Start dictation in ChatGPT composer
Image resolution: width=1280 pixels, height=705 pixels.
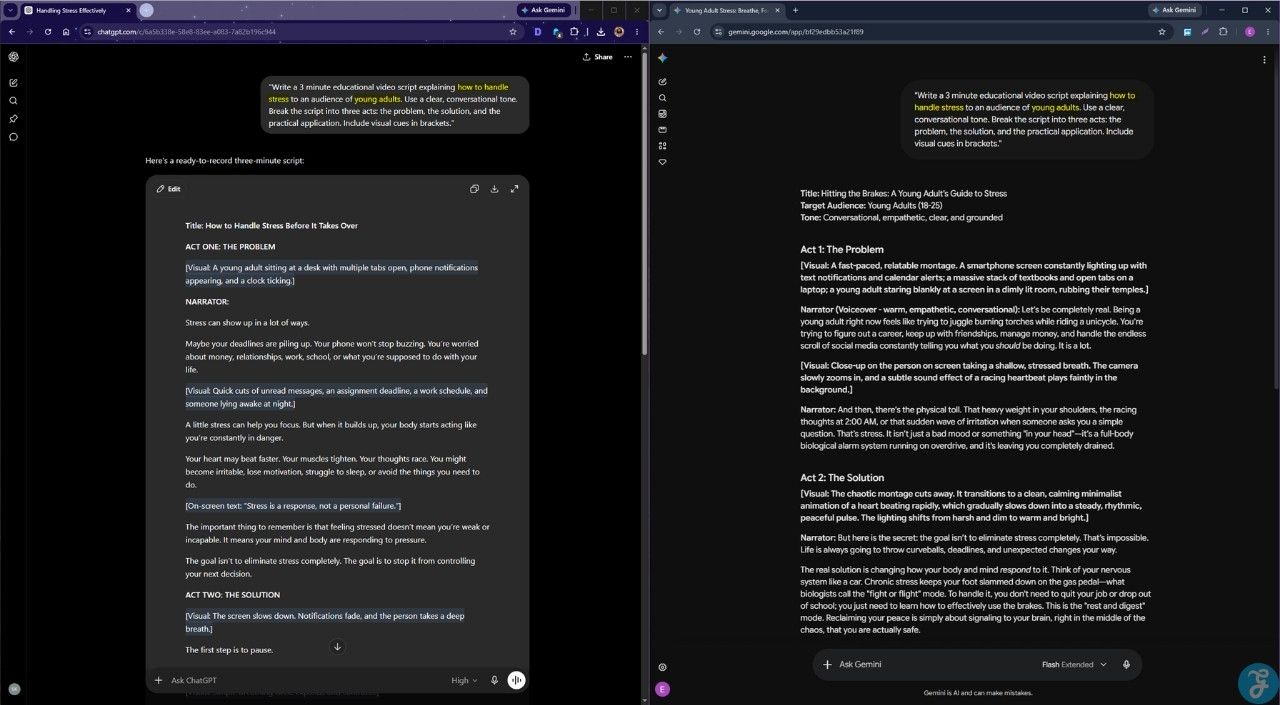[x=494, y=681]
